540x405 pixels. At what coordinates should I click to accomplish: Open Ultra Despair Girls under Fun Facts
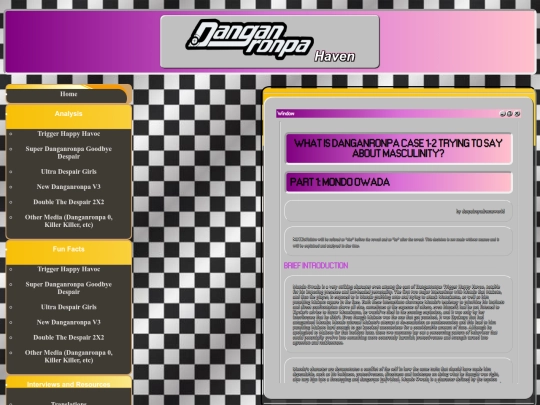(x=69, y=307)
